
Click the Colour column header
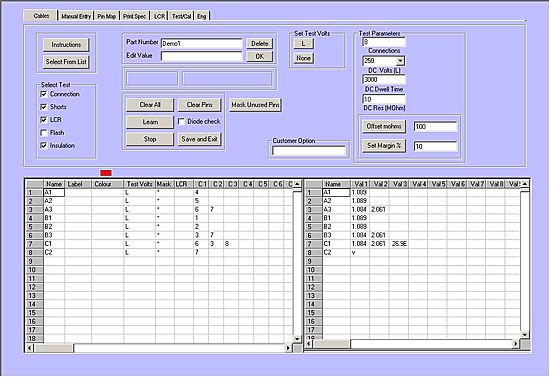point(107,184)
